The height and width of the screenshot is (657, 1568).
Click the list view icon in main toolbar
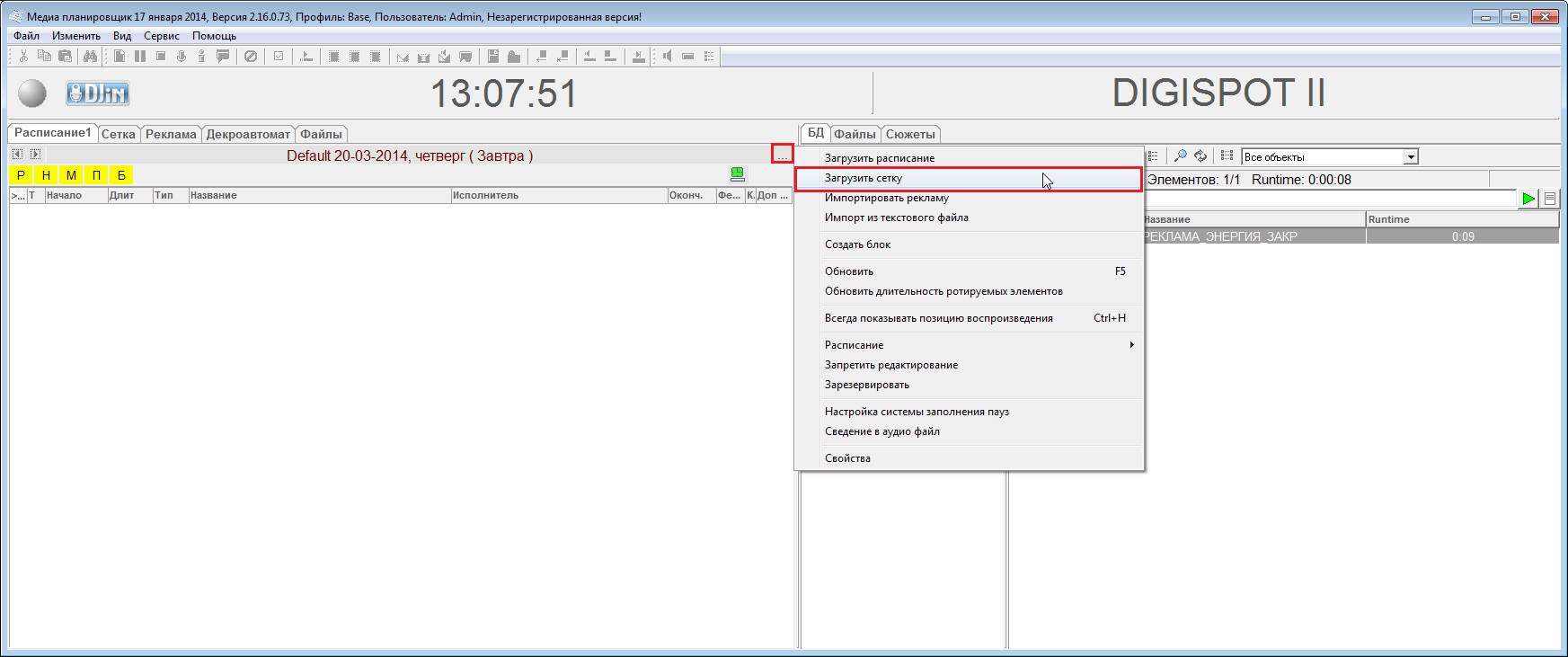709,56
